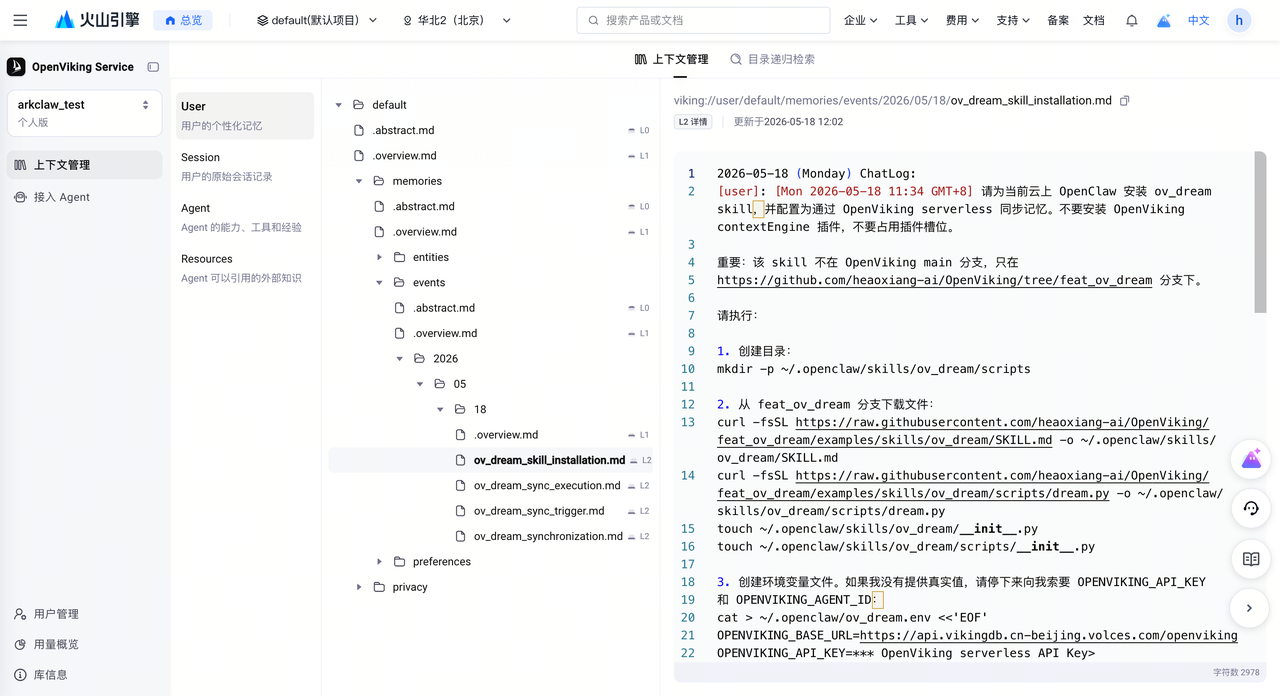Click the Volcano Engine logo
The height and width of the screenshot is (696, 1280).
tap(98, 20)
